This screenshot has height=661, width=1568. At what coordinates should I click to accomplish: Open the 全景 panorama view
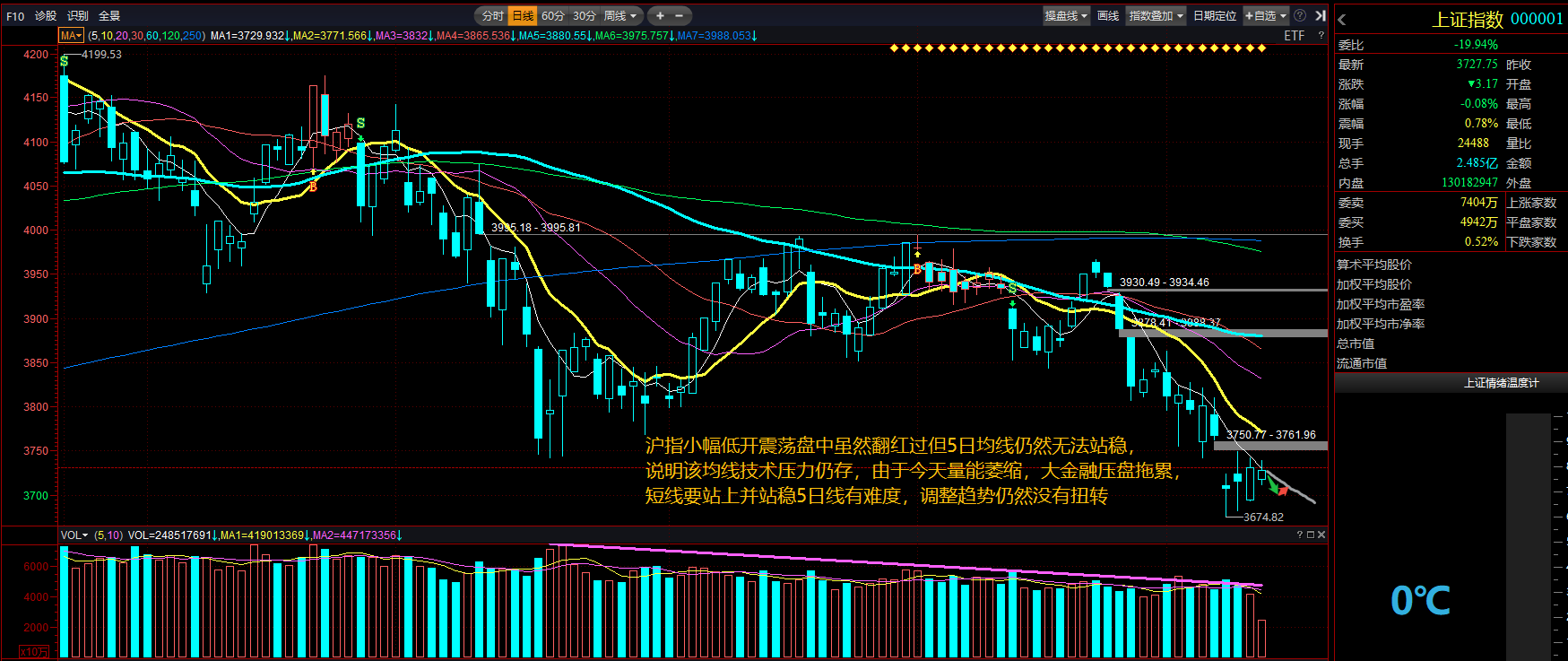coord(109,16)
